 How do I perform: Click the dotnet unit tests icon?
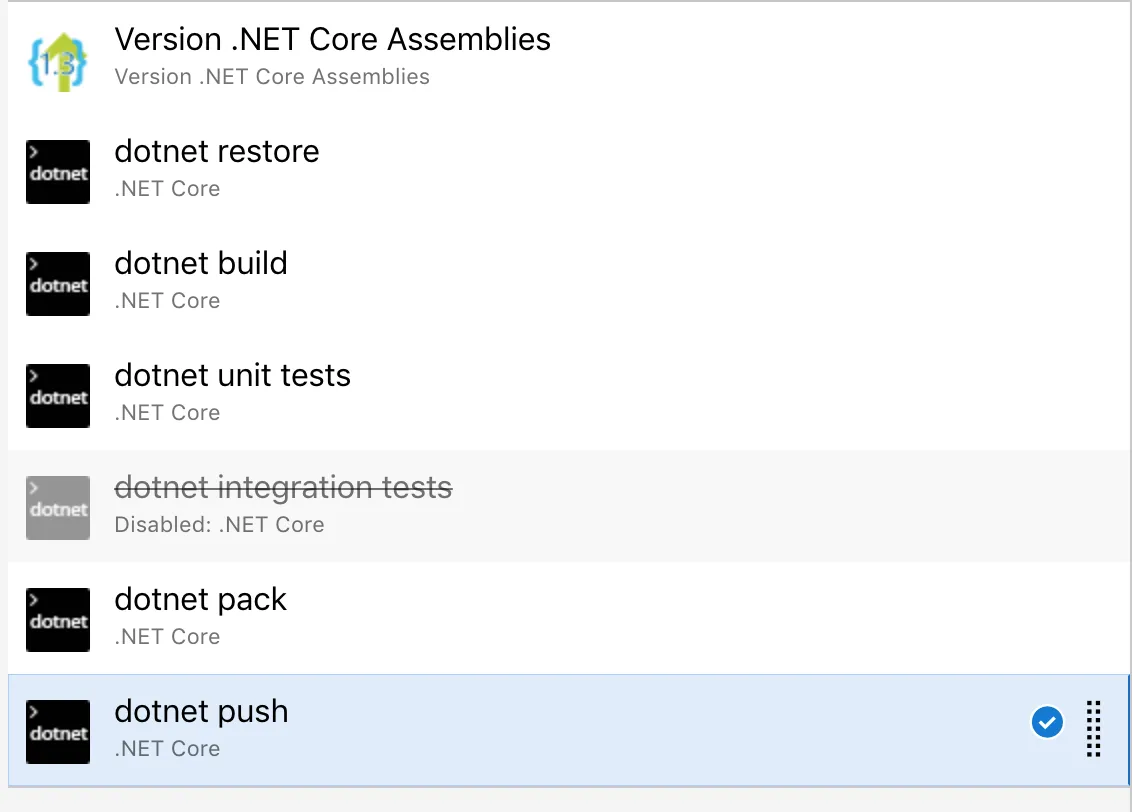[57, 396]
